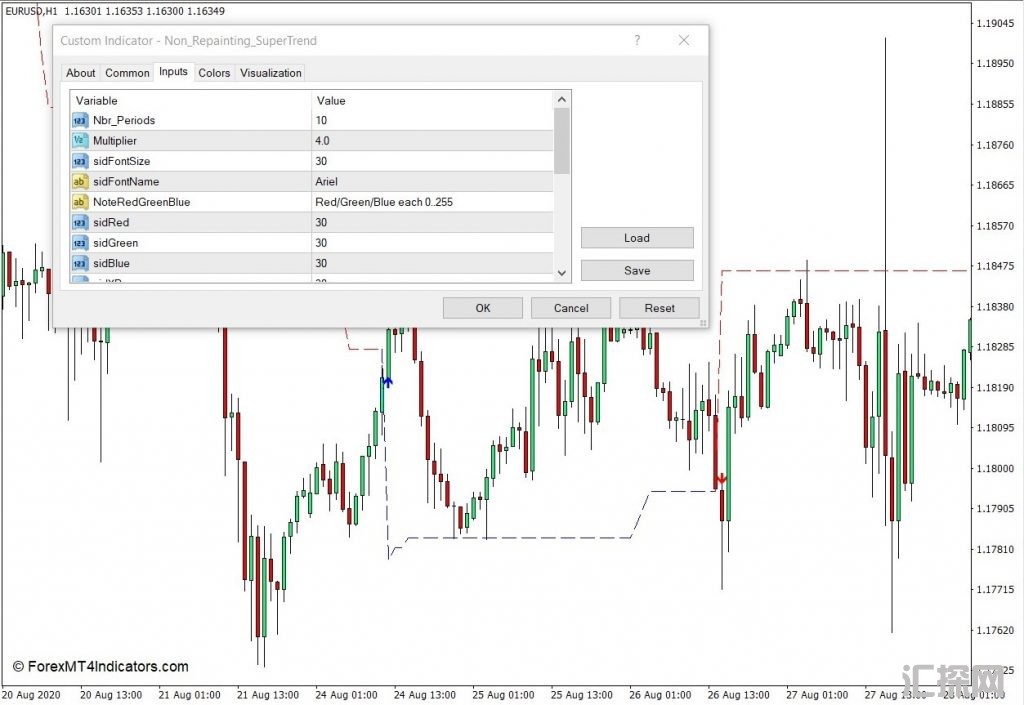
Task: Switch to the About tab
Action: [x=81, y=73]
